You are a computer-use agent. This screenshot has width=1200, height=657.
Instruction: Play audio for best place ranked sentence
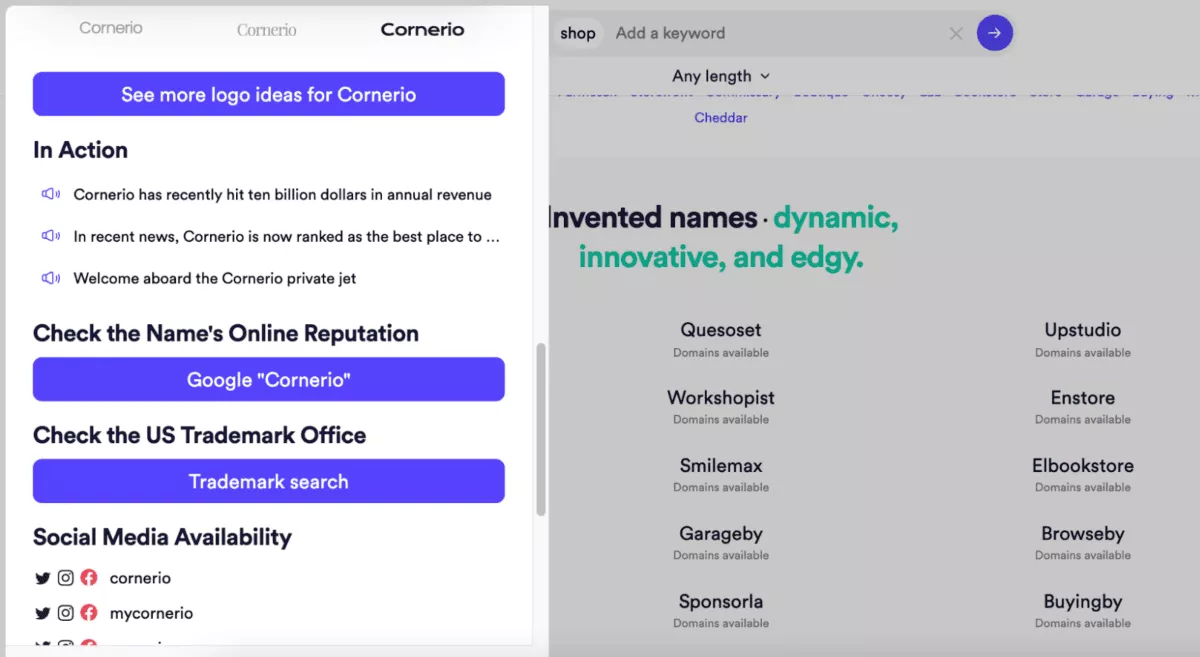click(51, 236)
